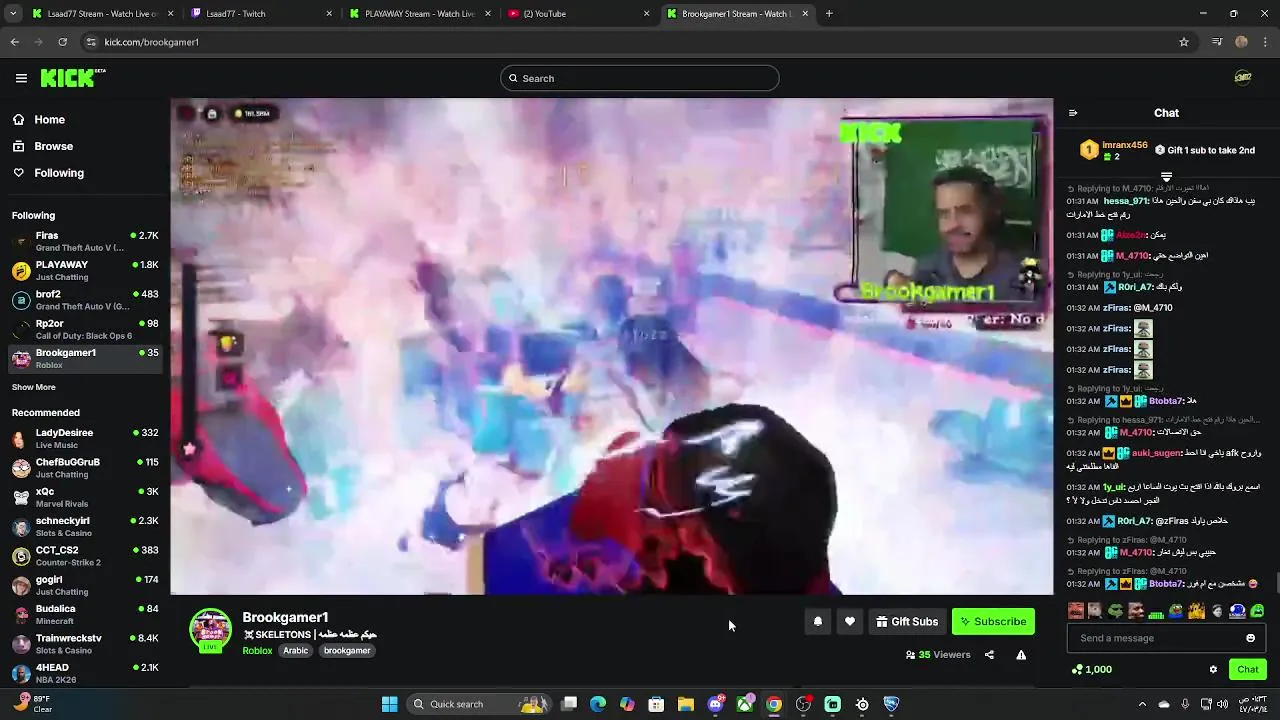Open Rp2or channel in Following list
The image size is (1280, 720).
coord(84,329)
